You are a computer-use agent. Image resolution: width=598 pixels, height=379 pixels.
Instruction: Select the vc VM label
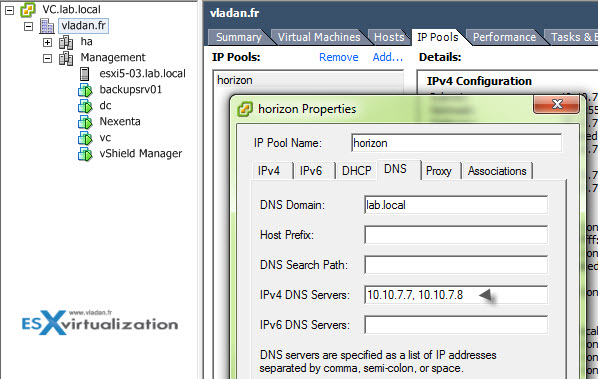coord(105,138)
